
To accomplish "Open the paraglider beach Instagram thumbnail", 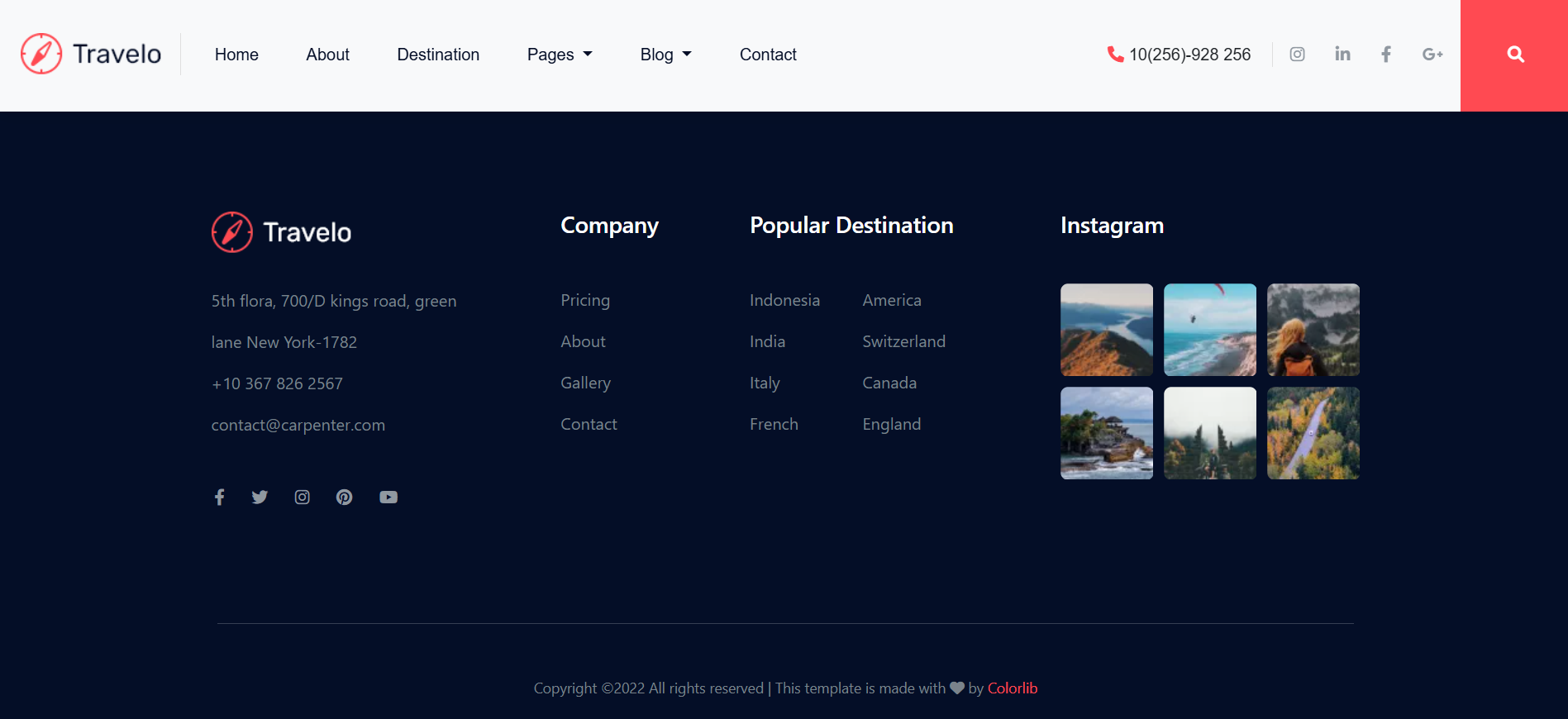I will tap(1209, 330).
